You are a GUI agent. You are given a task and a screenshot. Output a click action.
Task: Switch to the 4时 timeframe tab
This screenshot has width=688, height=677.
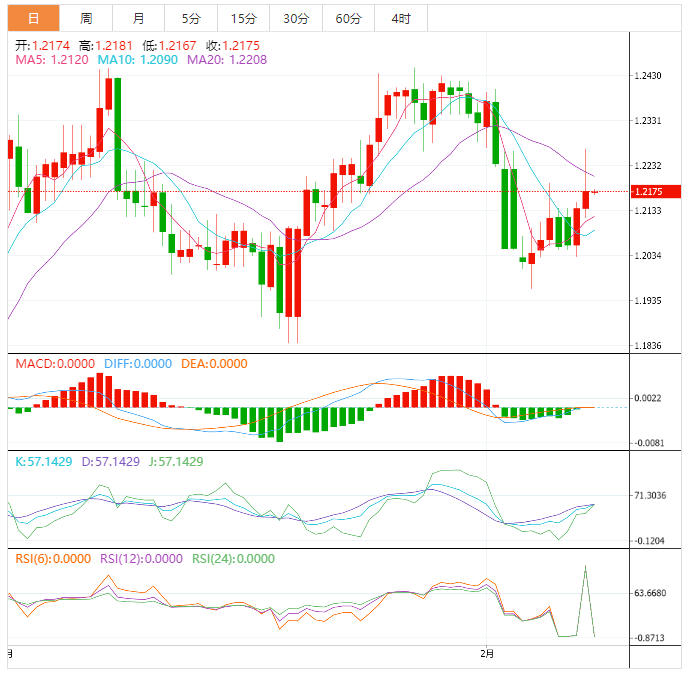(x=401, y=18)
